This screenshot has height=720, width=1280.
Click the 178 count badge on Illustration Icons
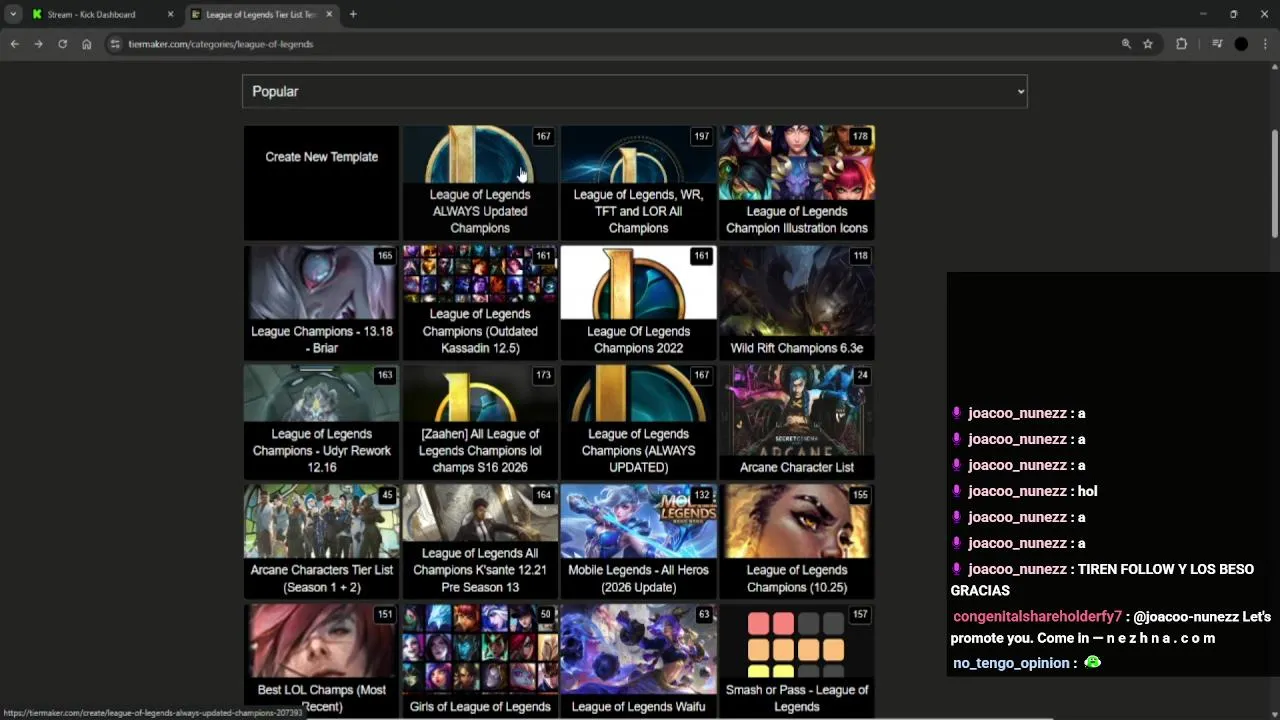pyautogui.click(x=860, y=136)
